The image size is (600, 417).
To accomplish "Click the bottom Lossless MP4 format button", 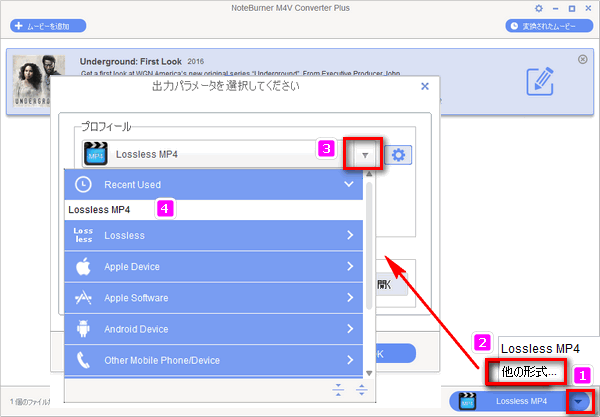I will pos(521,401).
